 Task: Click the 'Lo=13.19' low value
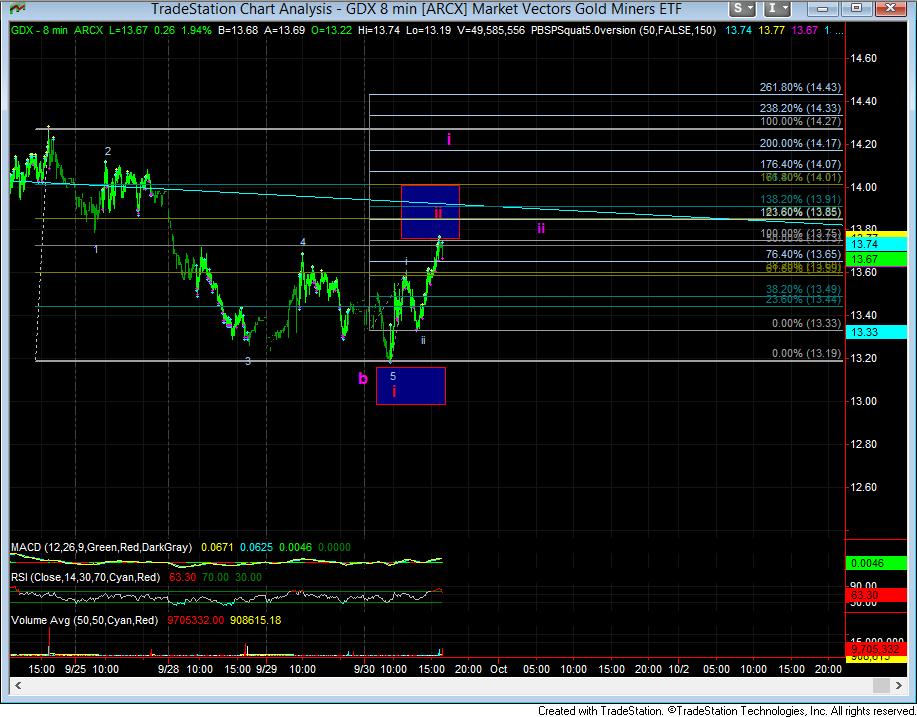(429, 30)
